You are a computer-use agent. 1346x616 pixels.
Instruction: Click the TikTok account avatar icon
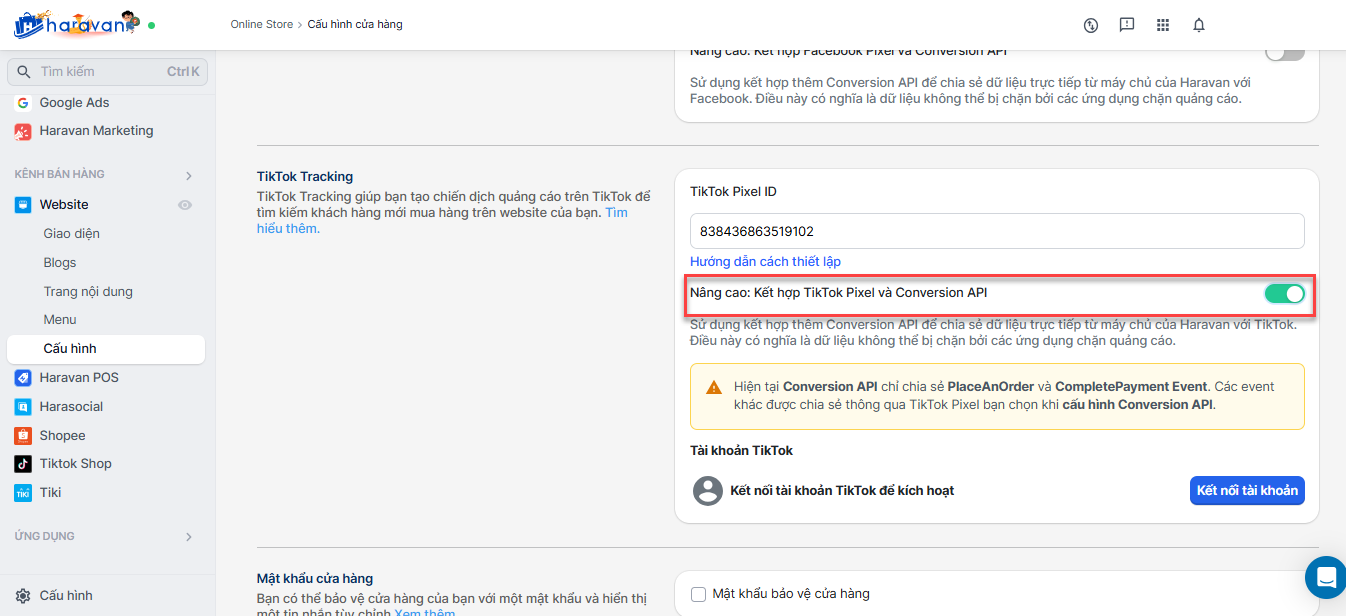click(708, 491)
